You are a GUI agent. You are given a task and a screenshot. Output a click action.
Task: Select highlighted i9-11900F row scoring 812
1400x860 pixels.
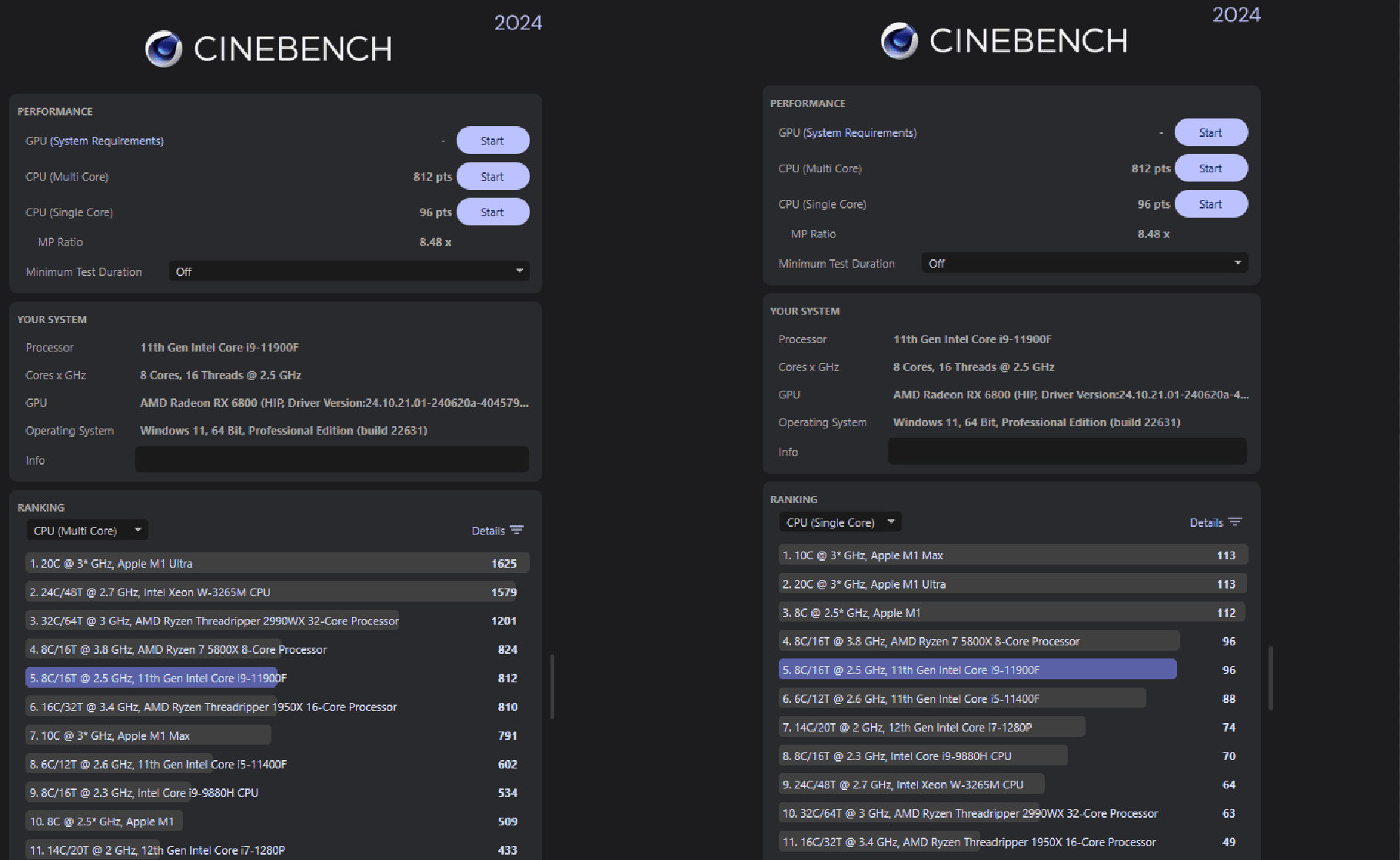click(x=277, y=678)
